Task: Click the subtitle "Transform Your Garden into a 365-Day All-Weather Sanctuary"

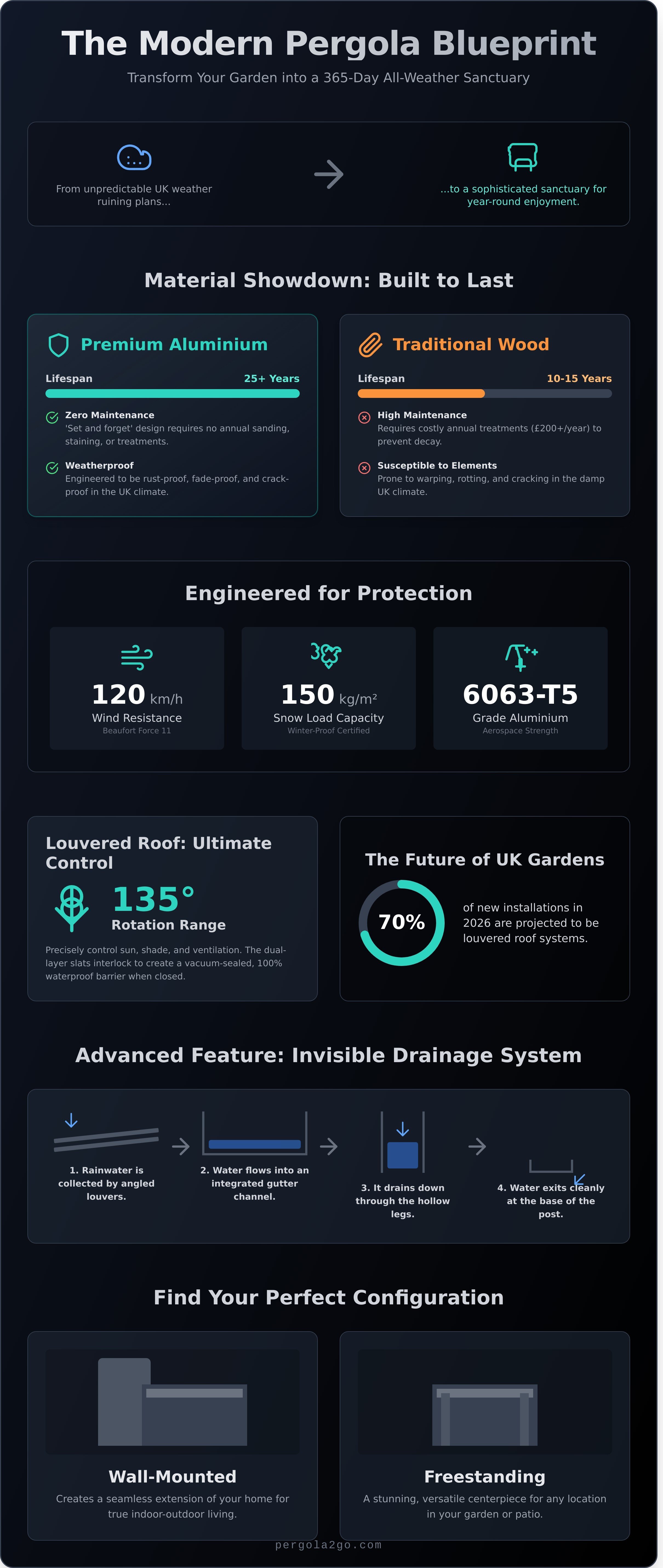Action: [x=329, y=77]
